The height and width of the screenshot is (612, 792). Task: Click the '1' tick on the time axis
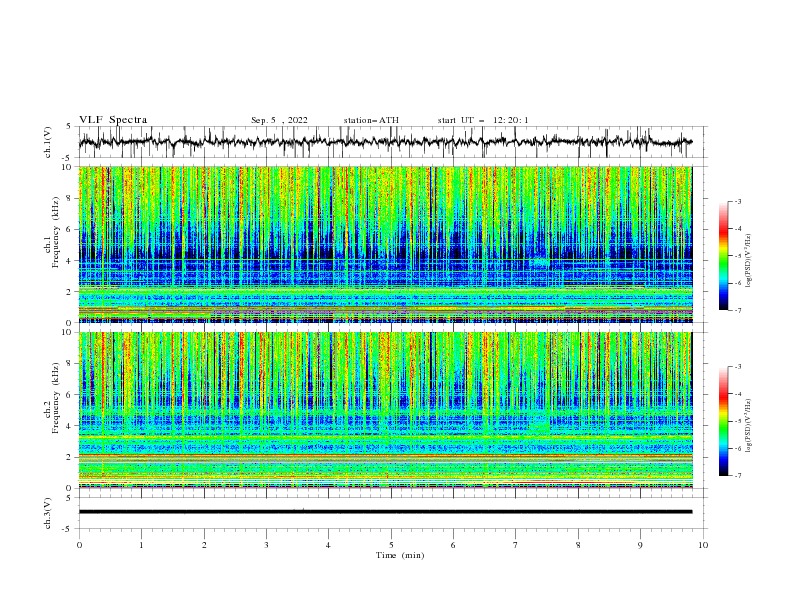click(141, 545)
